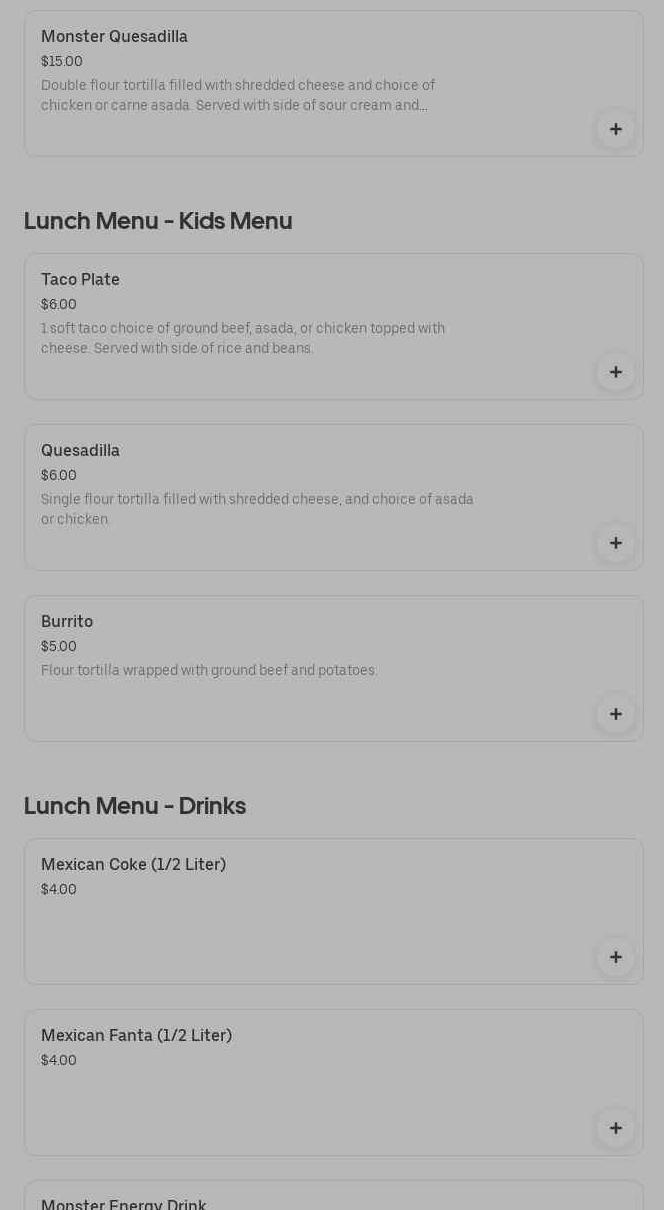
Task: Open the kids menu Quesadilla title
Action: pos(80,451)
